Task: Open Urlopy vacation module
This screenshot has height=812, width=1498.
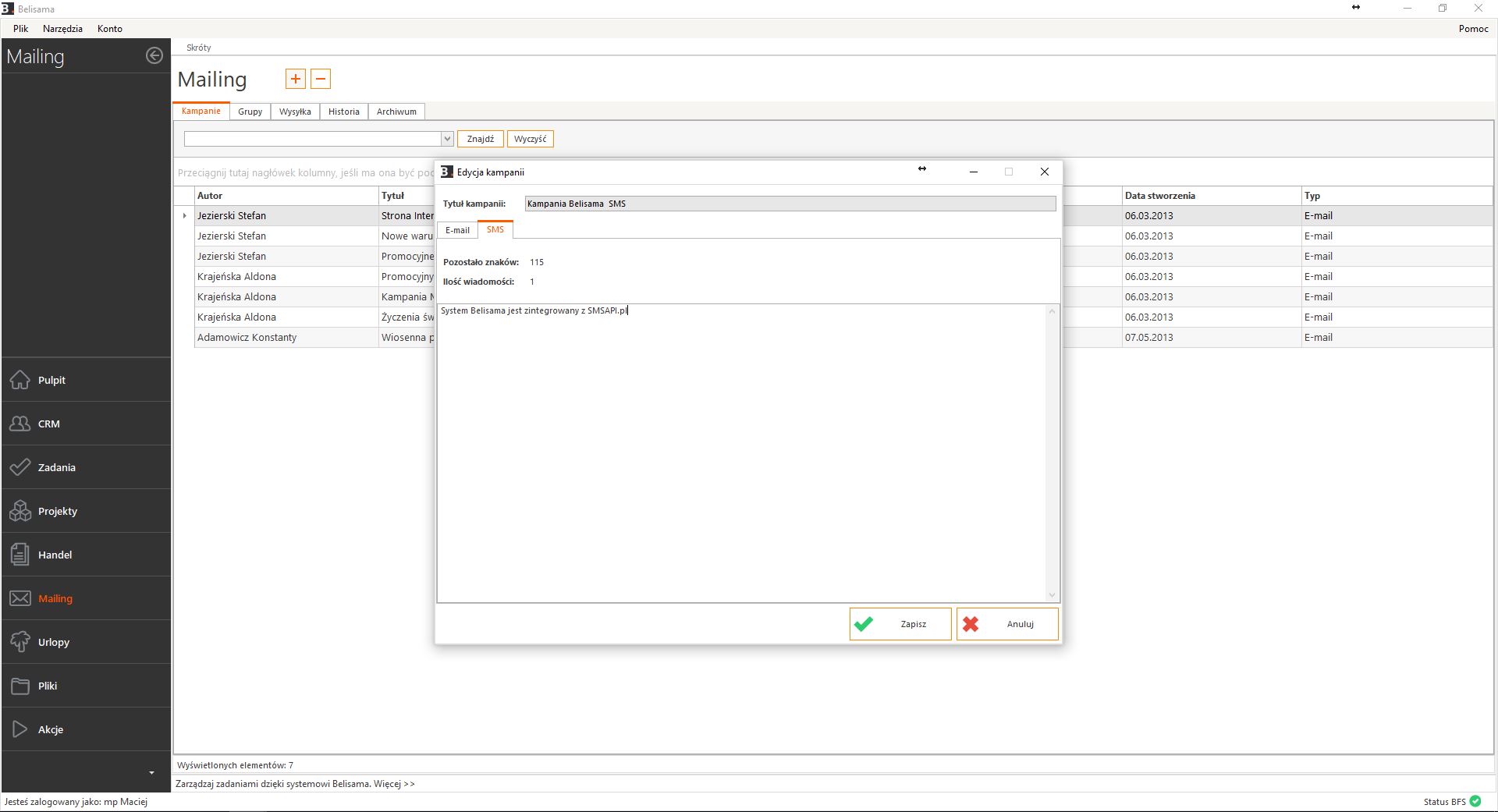Action: [x=20, y=642]
